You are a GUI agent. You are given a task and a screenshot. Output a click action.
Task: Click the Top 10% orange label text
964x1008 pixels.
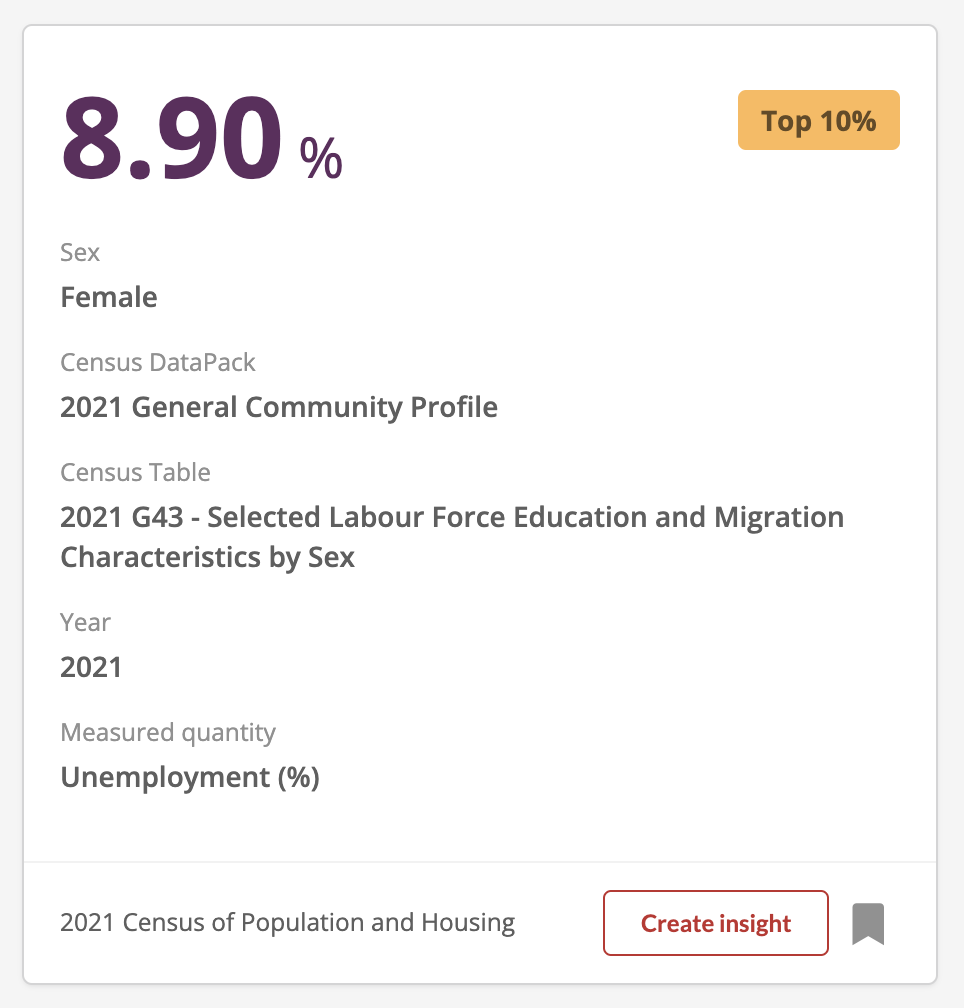(x=819, y=122)
